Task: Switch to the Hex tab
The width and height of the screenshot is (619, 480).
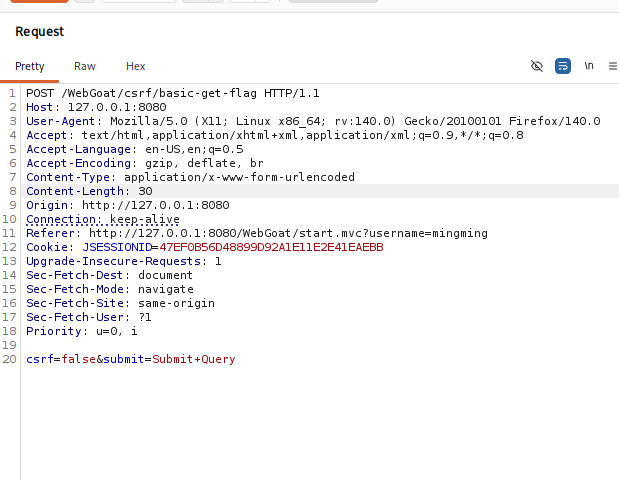Action: (x=135, y=66)
